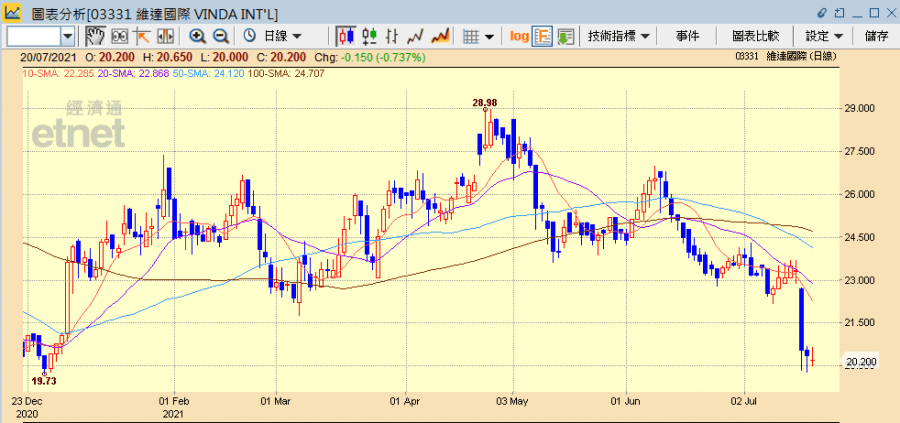Click the zoom out magnifier

tap(220, 36)
